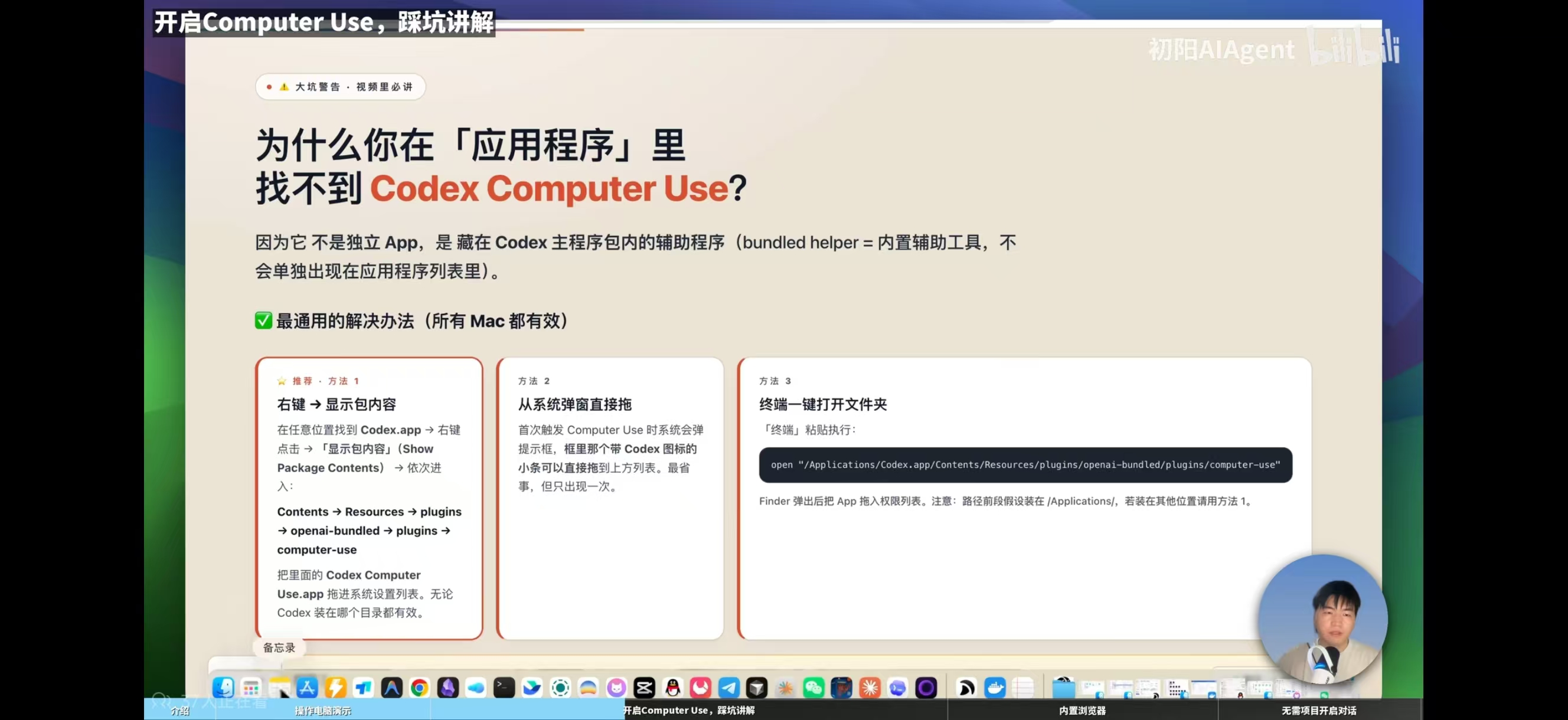The height and width of the screenshot is (720, 1568).
Task: Open the blue Downloads folder in dock
Action: pyautogui.click(x=1063, y=688)
